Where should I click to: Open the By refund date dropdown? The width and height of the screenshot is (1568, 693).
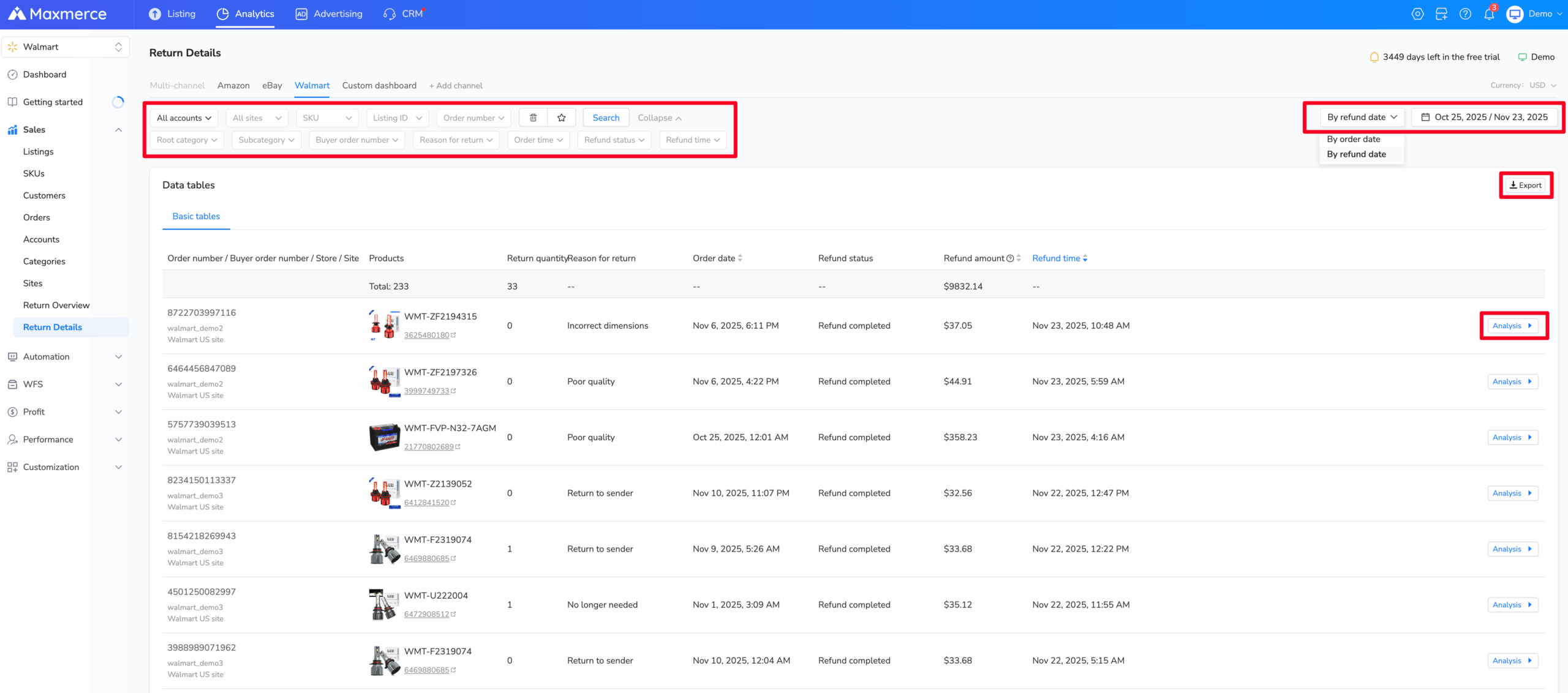[x=1362, y=117]
